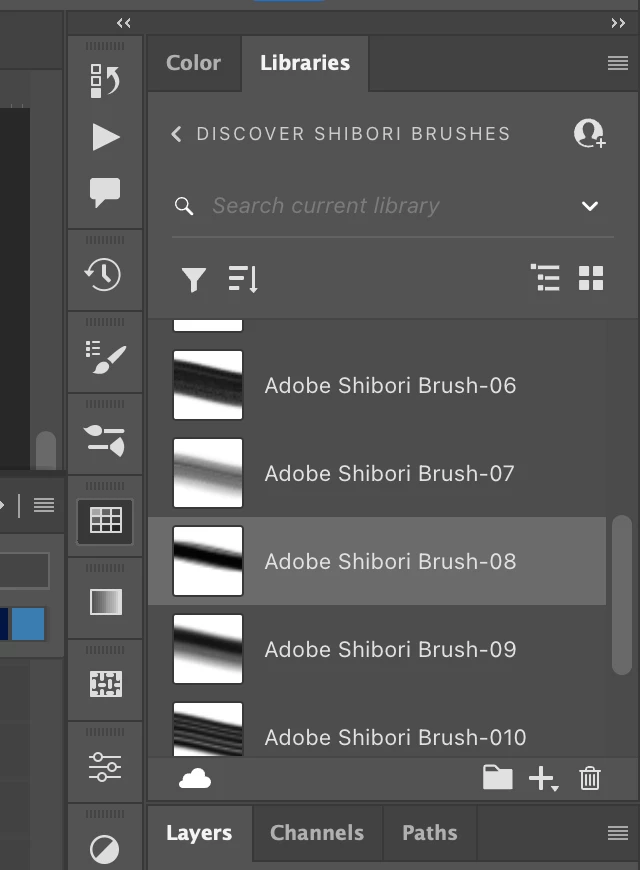Open the filter funnel icon

(x=194, y=279)
